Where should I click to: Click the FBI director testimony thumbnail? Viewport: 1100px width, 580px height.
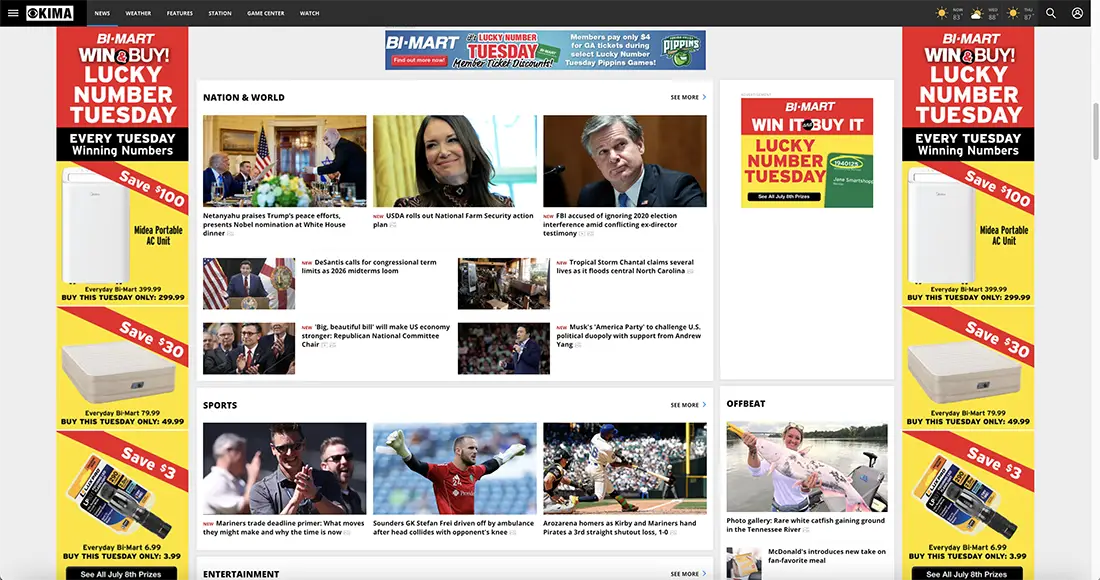coord(624,161)
